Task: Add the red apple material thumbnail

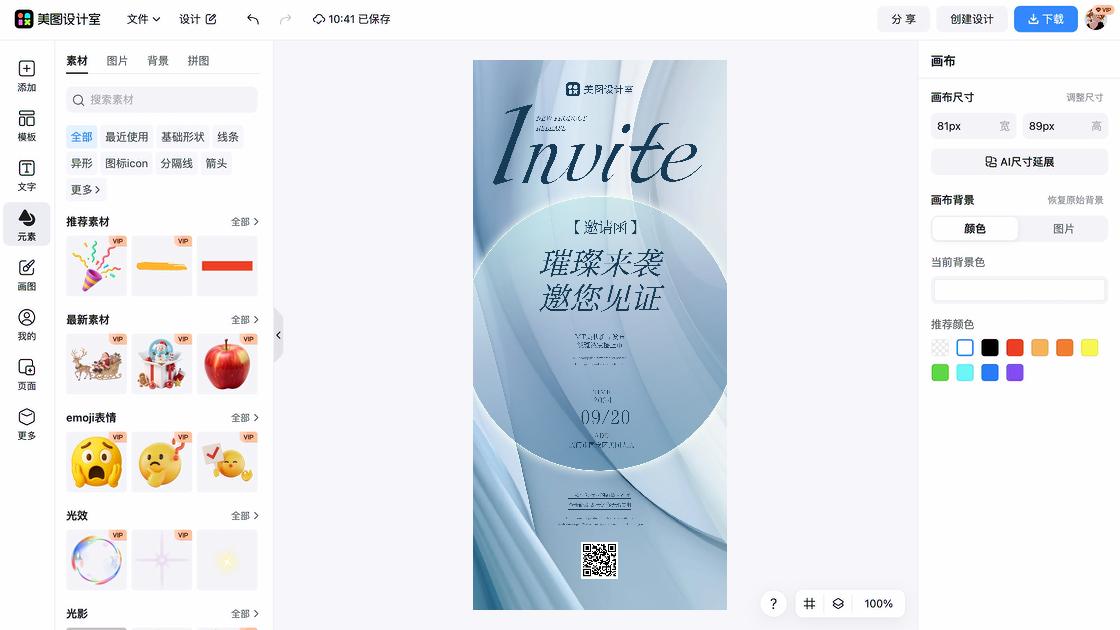Action: (x=227, y=364)
